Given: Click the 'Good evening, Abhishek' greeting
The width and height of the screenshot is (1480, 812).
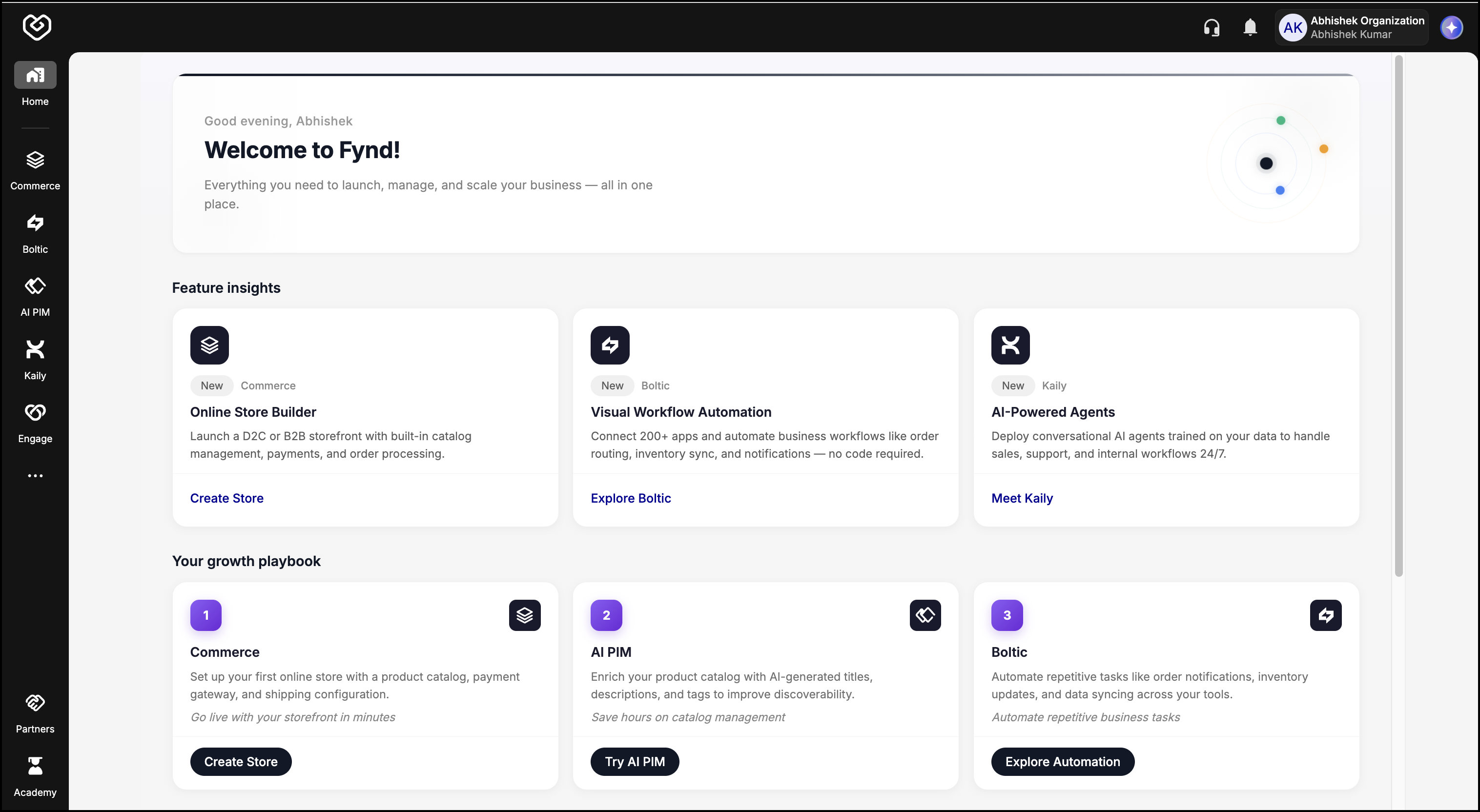Looking at the screenshot, I should click(278, 121).
